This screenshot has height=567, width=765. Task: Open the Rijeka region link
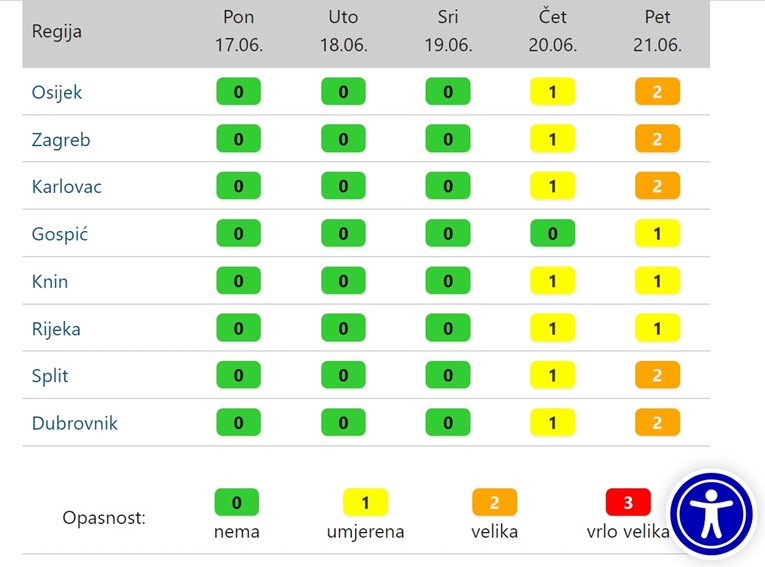point(56,329)
